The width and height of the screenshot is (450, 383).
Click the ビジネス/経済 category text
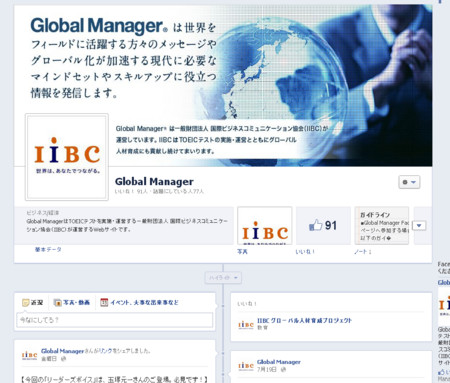tap(43, 212)
